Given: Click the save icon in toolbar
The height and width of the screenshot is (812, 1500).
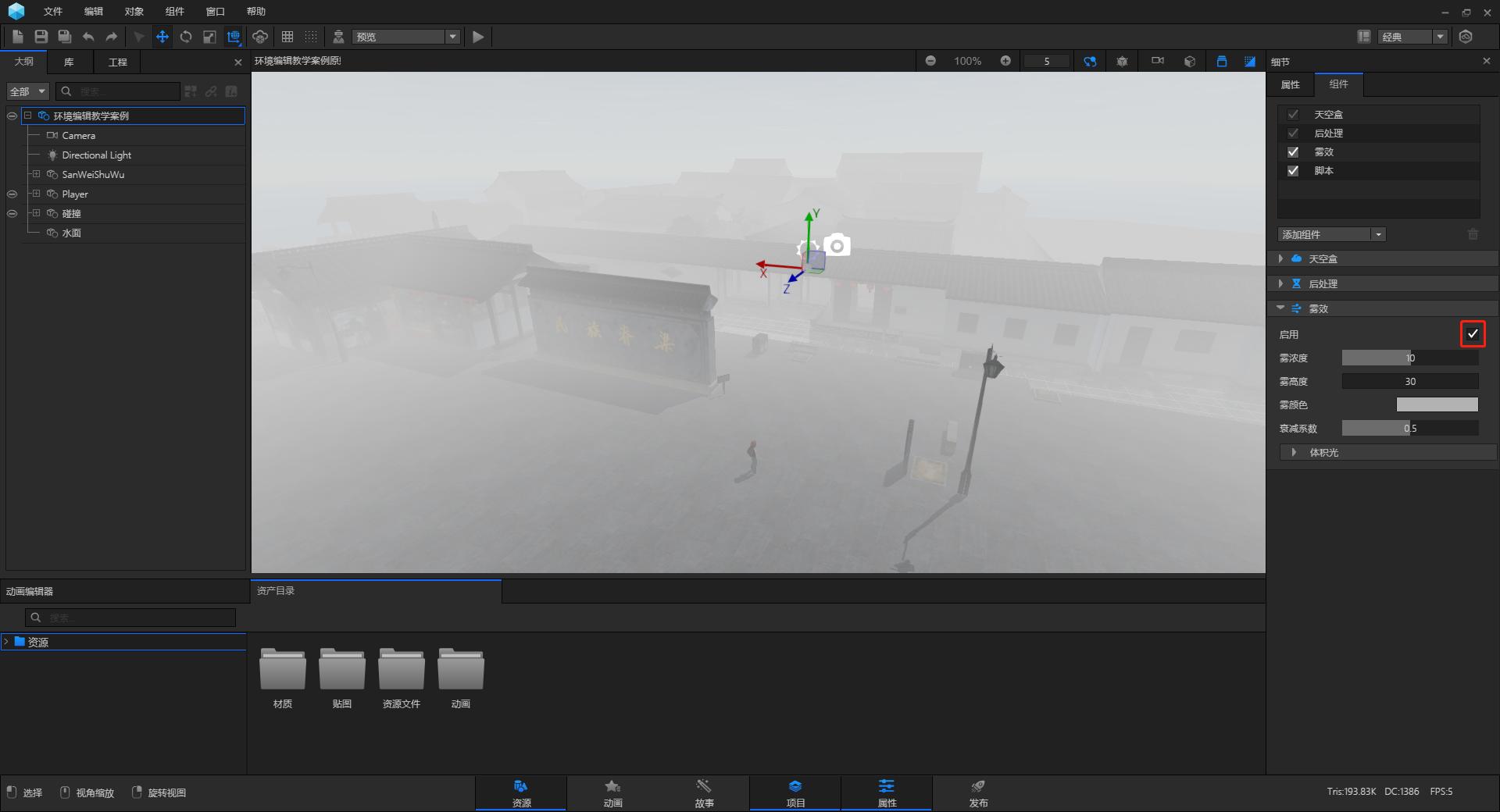Looking at the screenshot, I should pos(41,37).
